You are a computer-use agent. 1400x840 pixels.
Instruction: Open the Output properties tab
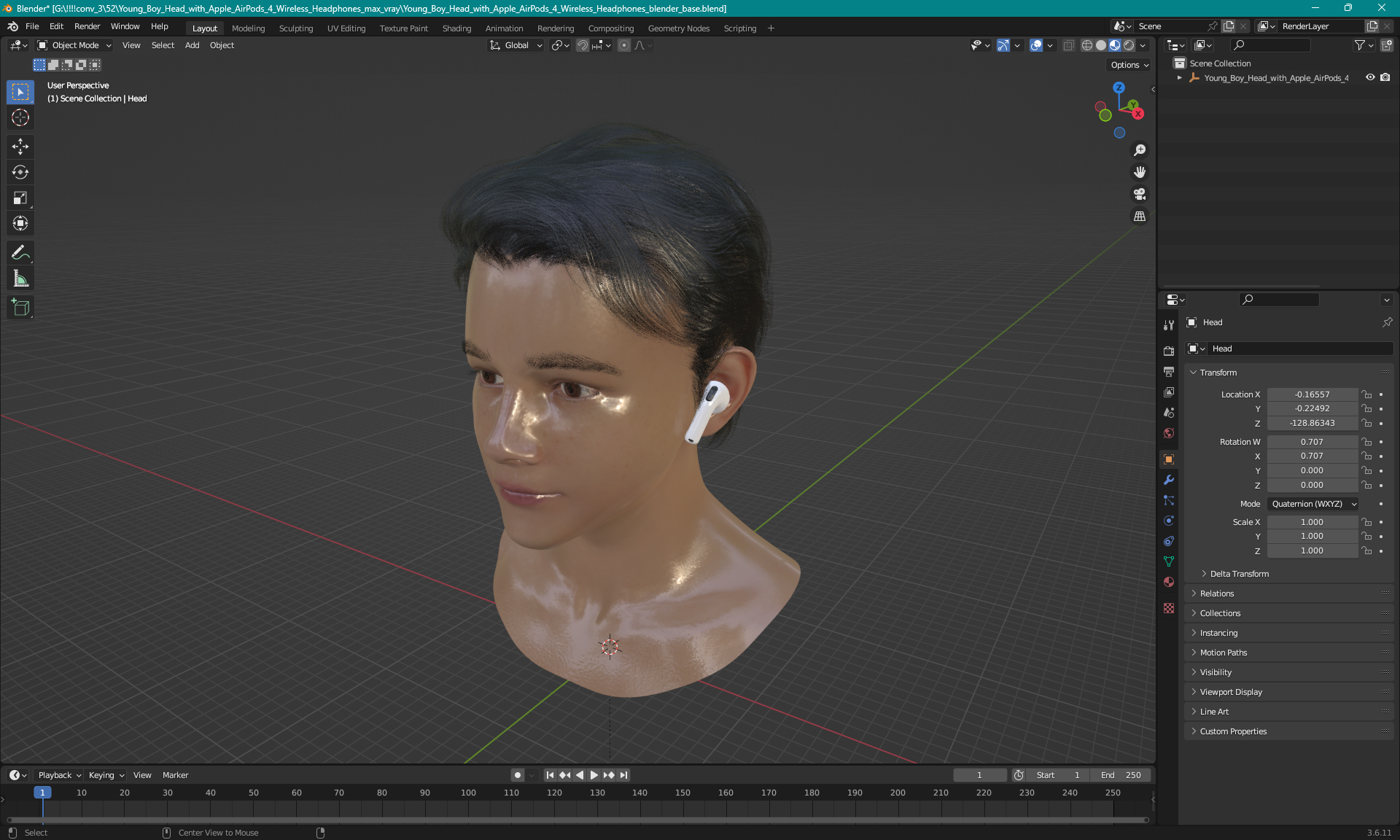[x=1169, y=371]
